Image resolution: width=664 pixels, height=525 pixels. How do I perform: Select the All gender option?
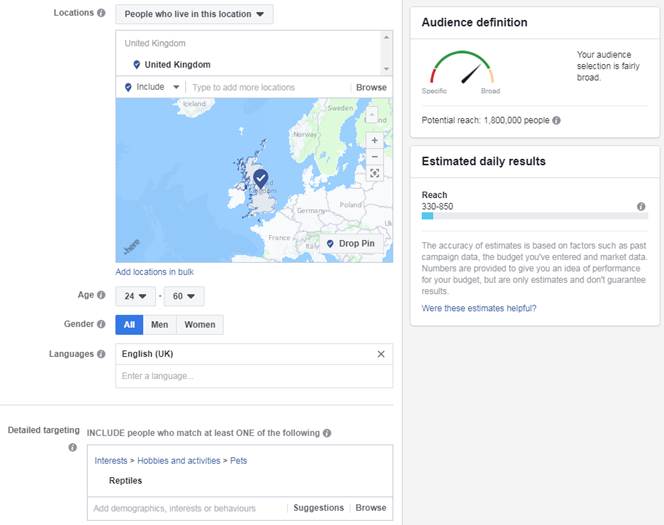(129, 325)
